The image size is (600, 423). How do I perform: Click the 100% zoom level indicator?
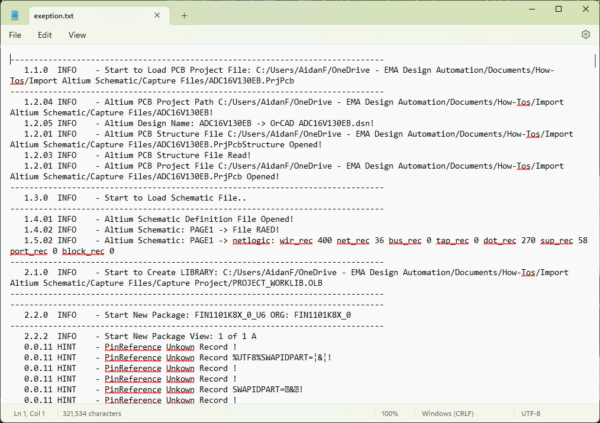(x=390, y=413)
